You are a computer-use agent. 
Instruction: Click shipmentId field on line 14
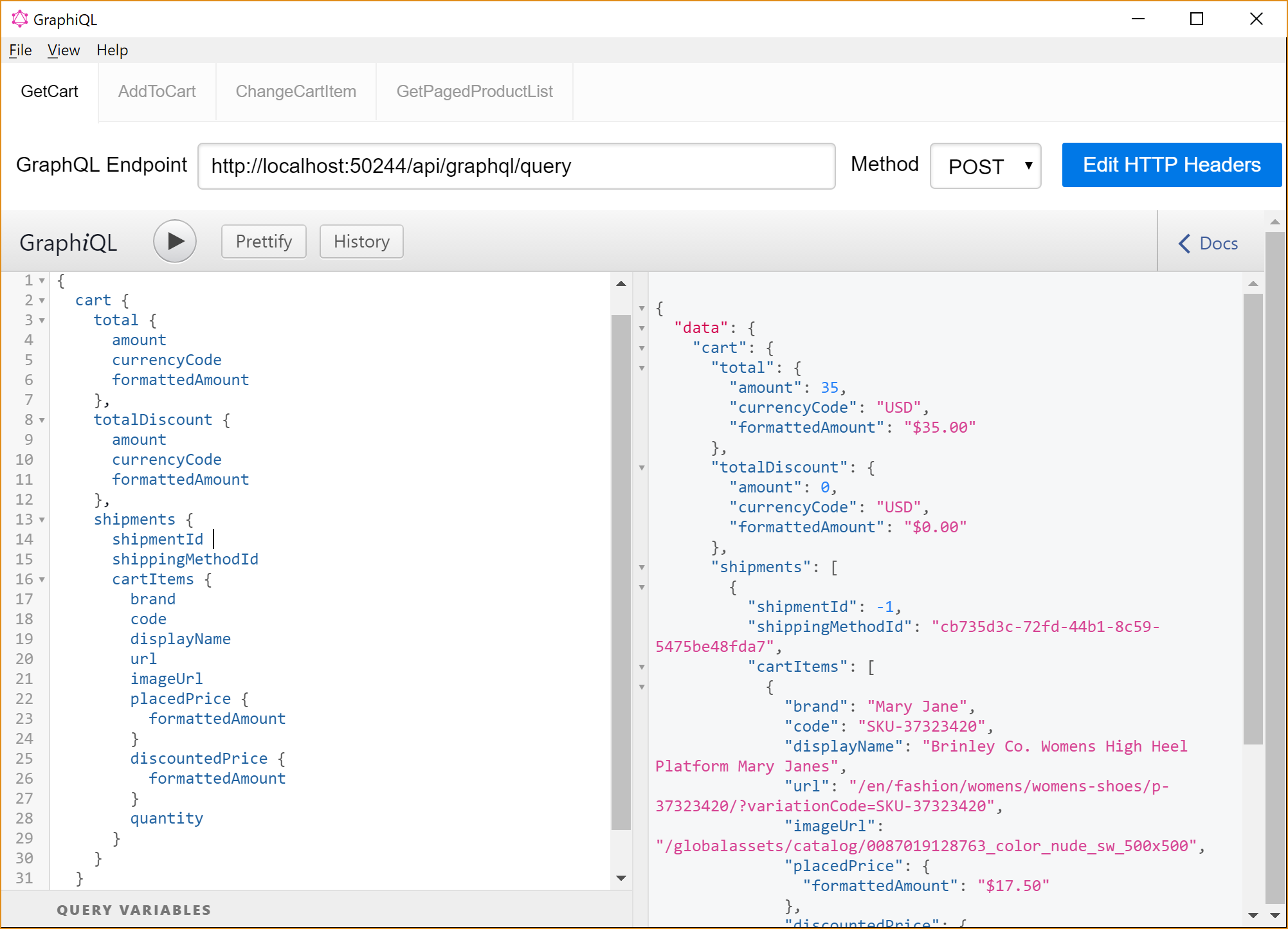(x=158, y=539)
